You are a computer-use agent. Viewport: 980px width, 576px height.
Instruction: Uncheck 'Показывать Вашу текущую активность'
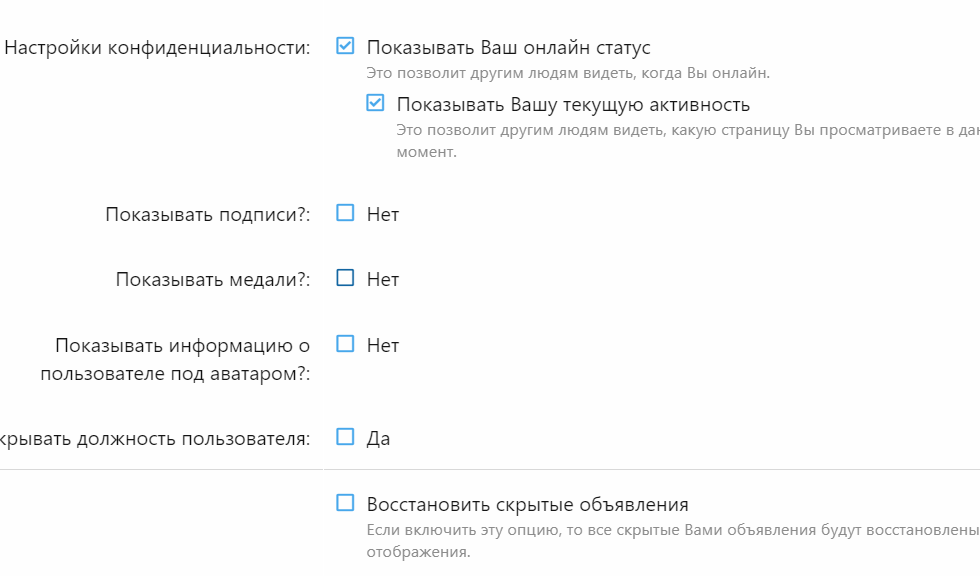tap(374, 102)
